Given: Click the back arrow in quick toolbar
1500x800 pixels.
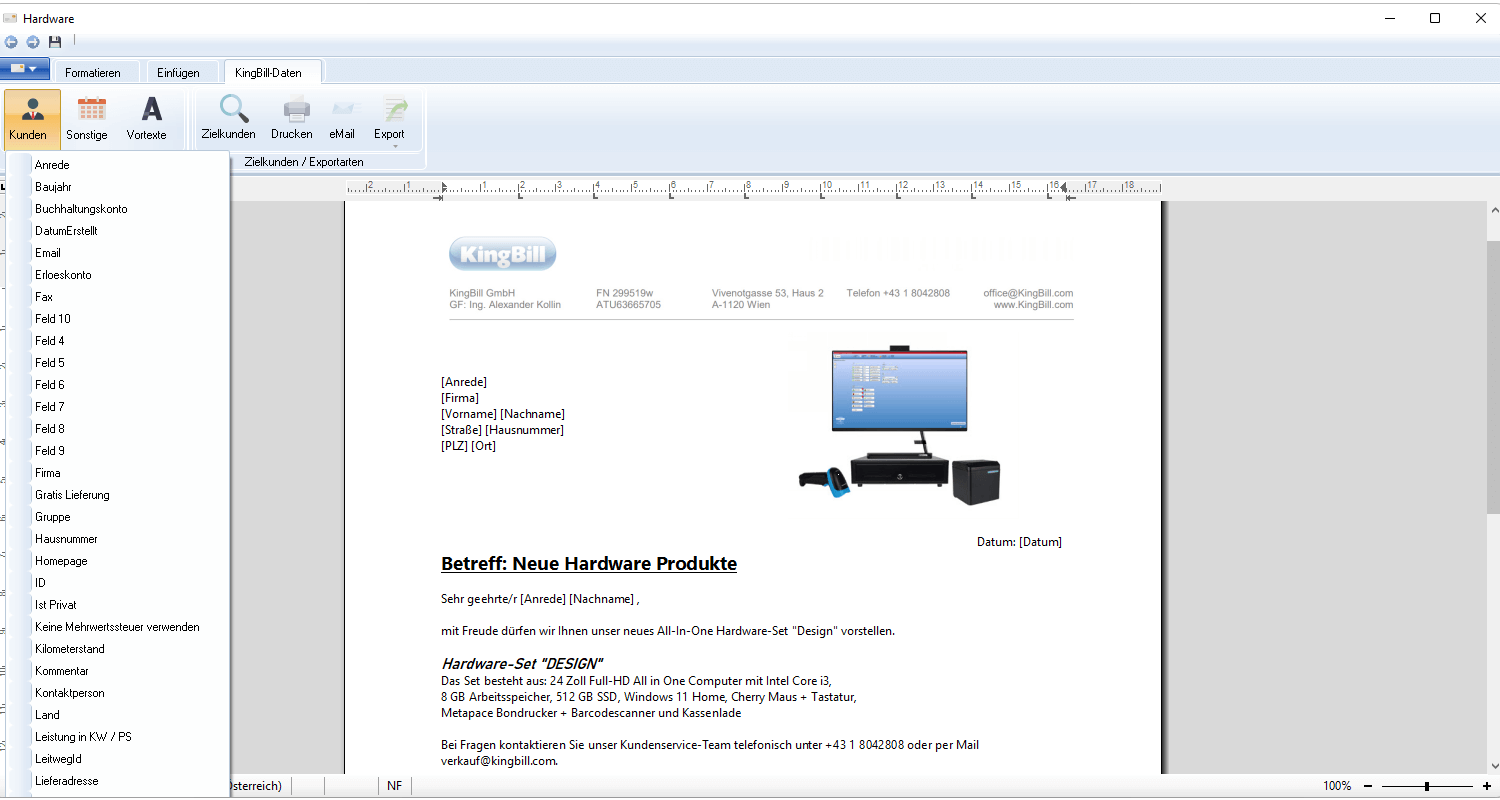Looking at the screenshot, I should 11,42.
